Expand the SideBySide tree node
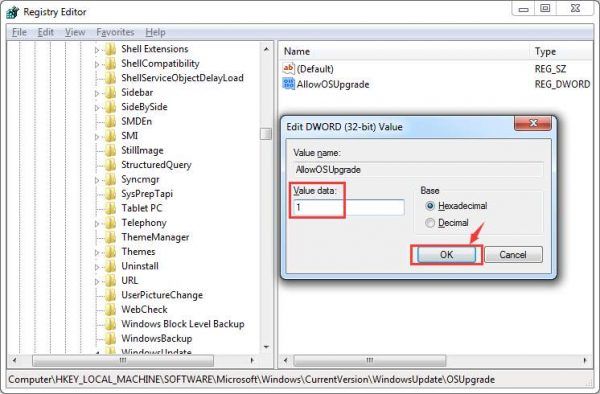The height and width of the screenshot is (394, 600). (x=97, y=108)
